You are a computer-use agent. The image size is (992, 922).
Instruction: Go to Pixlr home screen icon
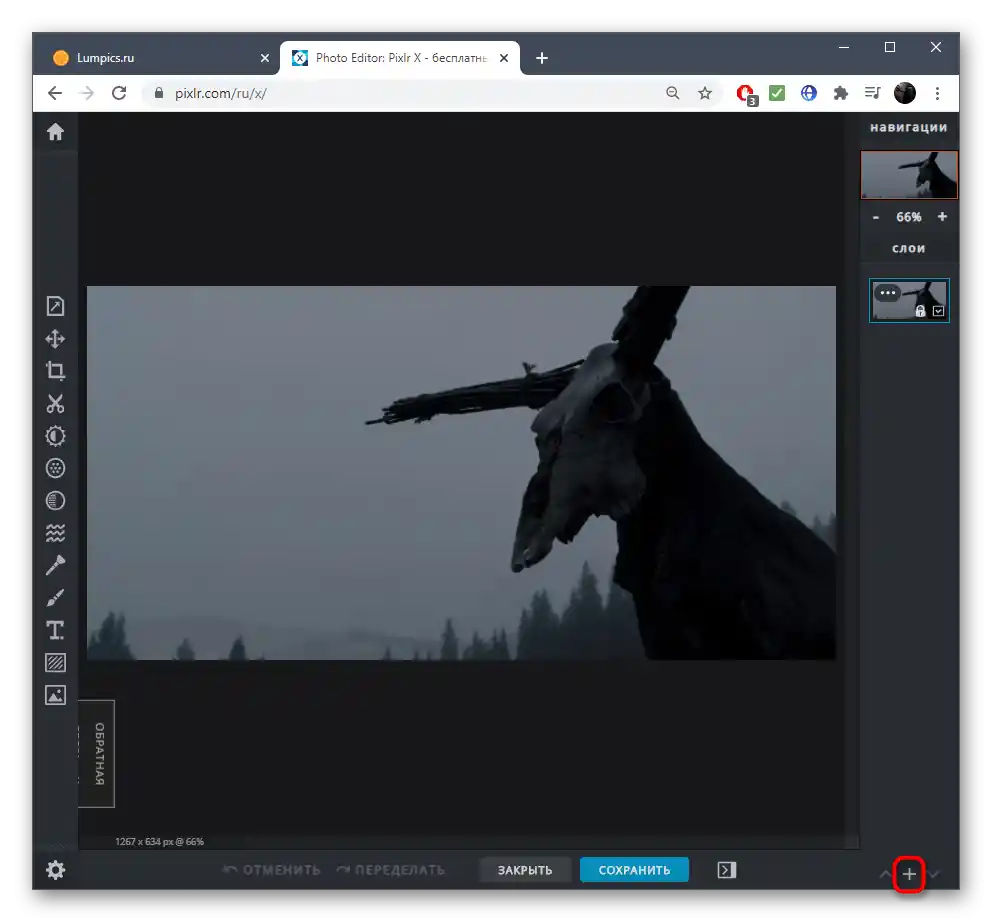point(55,132)
